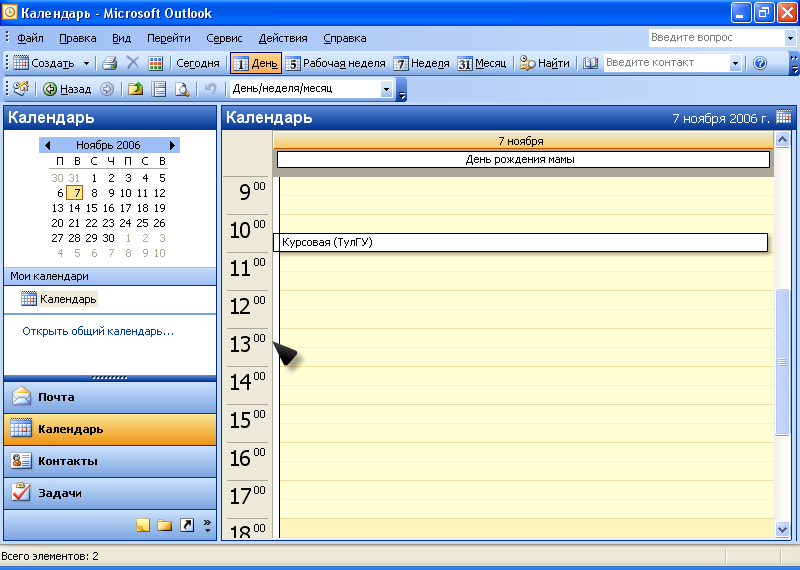The image size is (800, 570).
Task: Click Ноябрь 2006 month title
Action: [108, 145]
